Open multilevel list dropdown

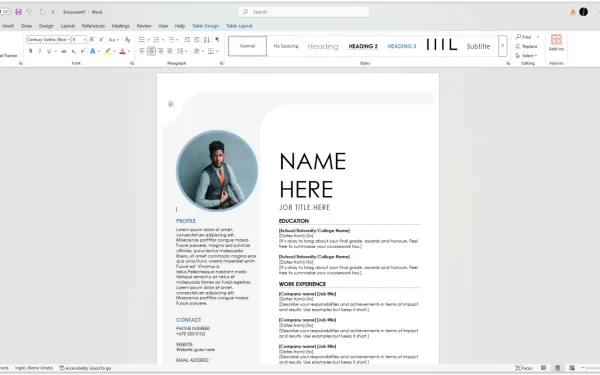click(178, 40)
